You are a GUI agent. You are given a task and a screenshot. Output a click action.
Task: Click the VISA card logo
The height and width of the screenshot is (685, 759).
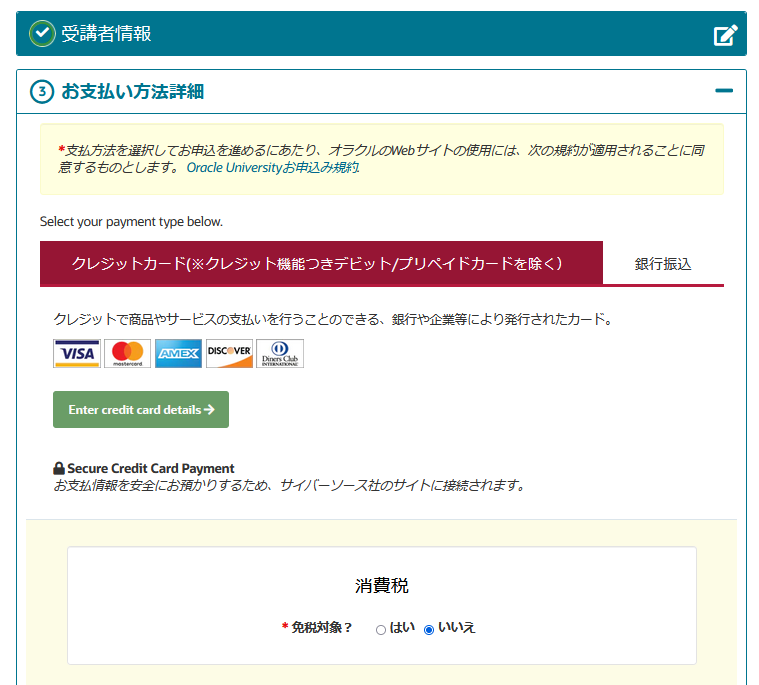coord(77,354)
